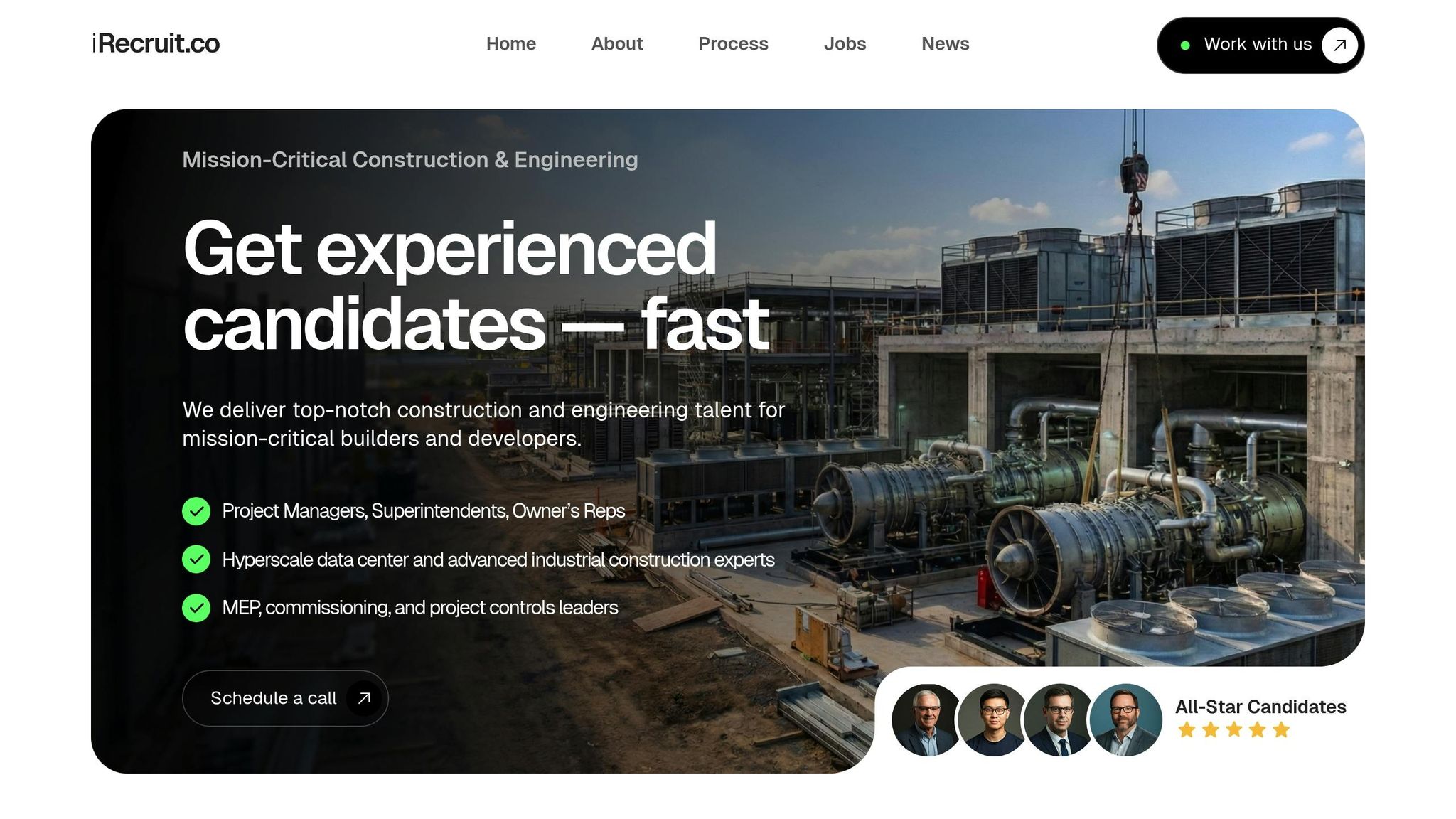Click the green dot status indicator
The image size is (1456, 819).
click(x=1185, y=45)
